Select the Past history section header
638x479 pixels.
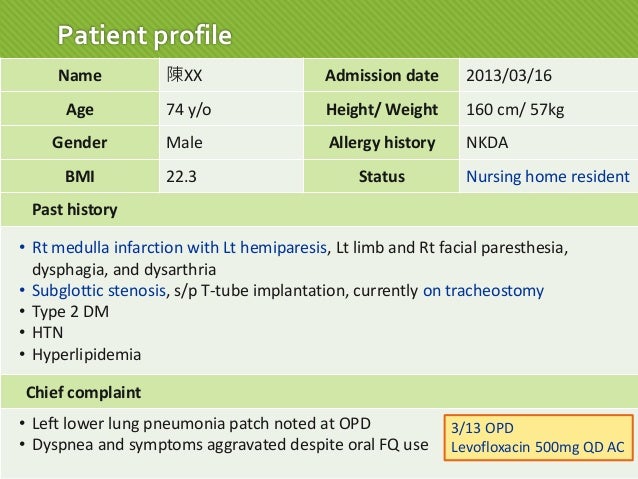point(319,210)
